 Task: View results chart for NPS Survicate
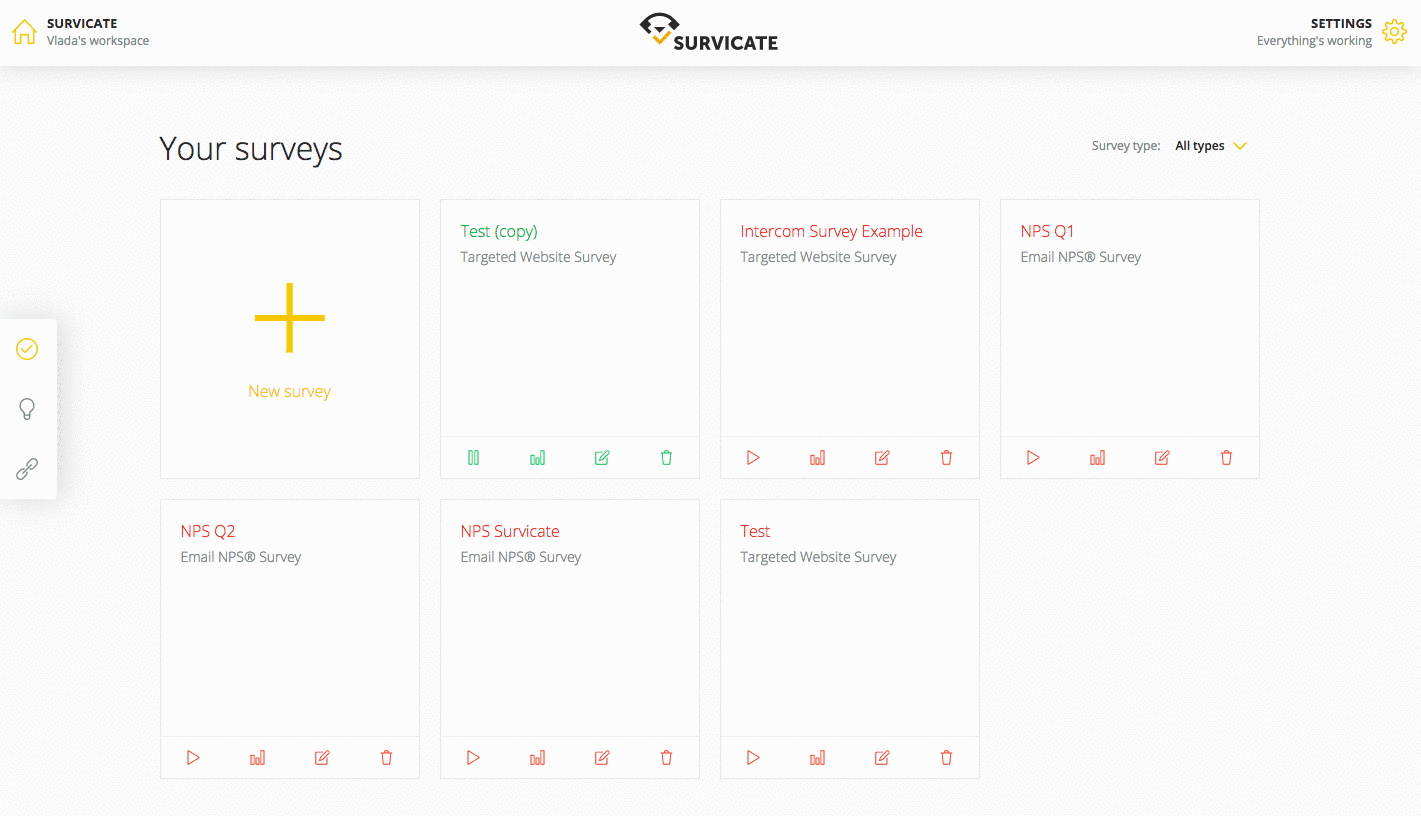(538, 758)
